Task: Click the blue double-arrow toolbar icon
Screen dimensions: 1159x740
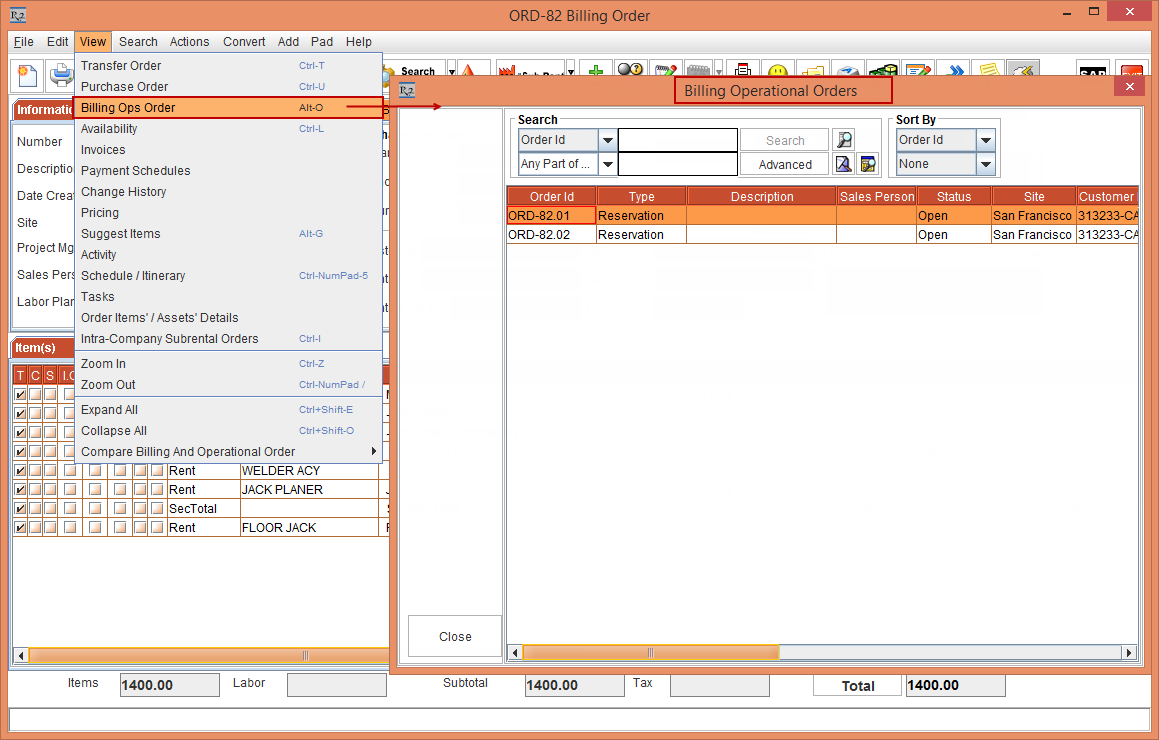Action: click(955, 73)
